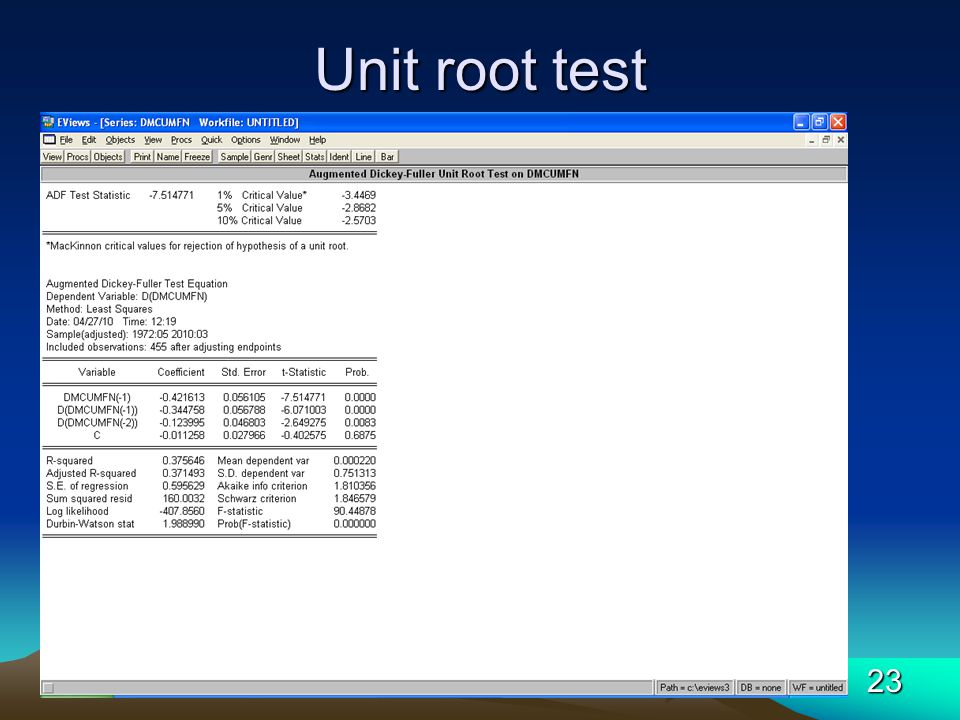Open the Objects menu

(x=120, y=140)
